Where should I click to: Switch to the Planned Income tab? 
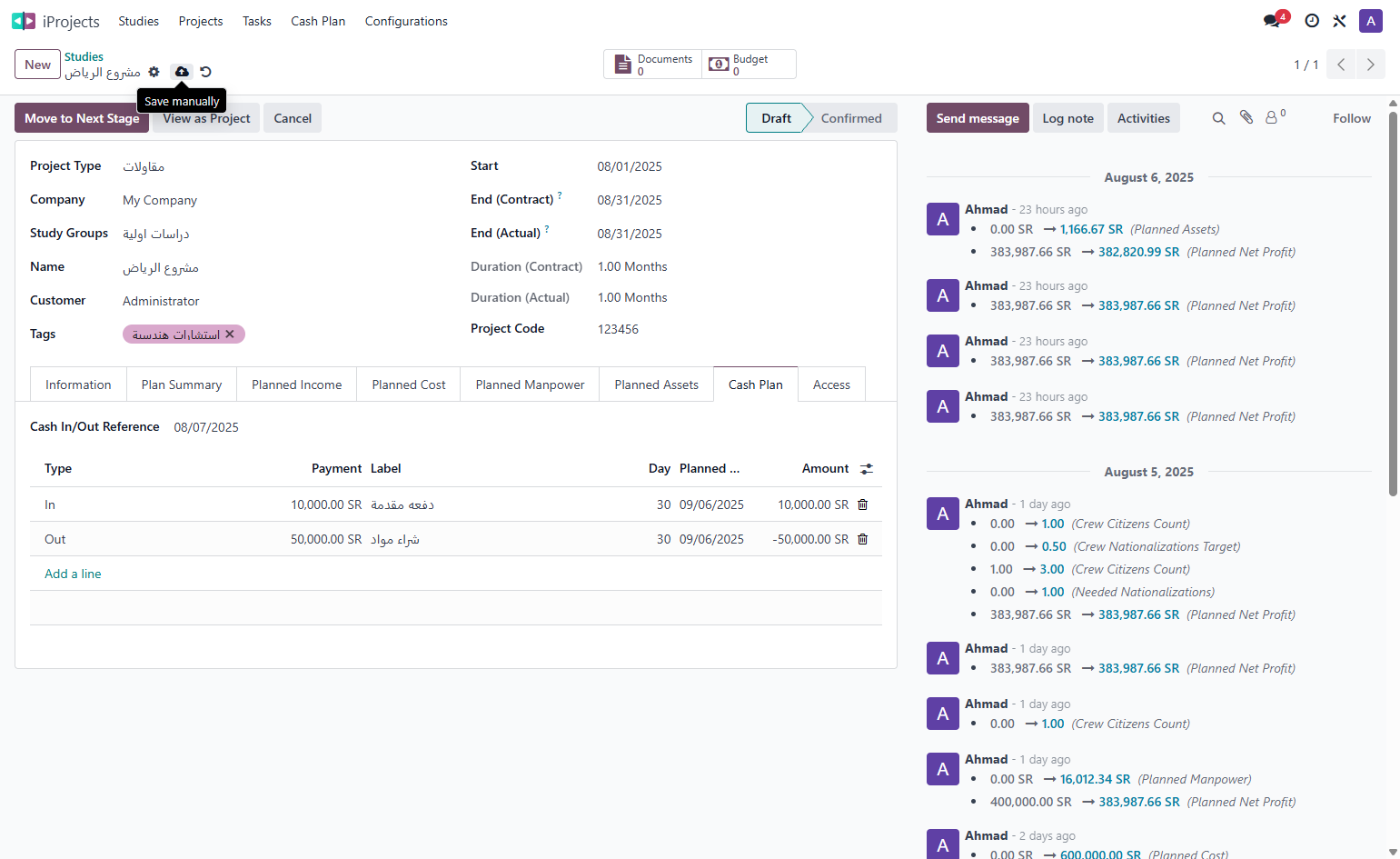pyautogui.click(x=297, y=385)
